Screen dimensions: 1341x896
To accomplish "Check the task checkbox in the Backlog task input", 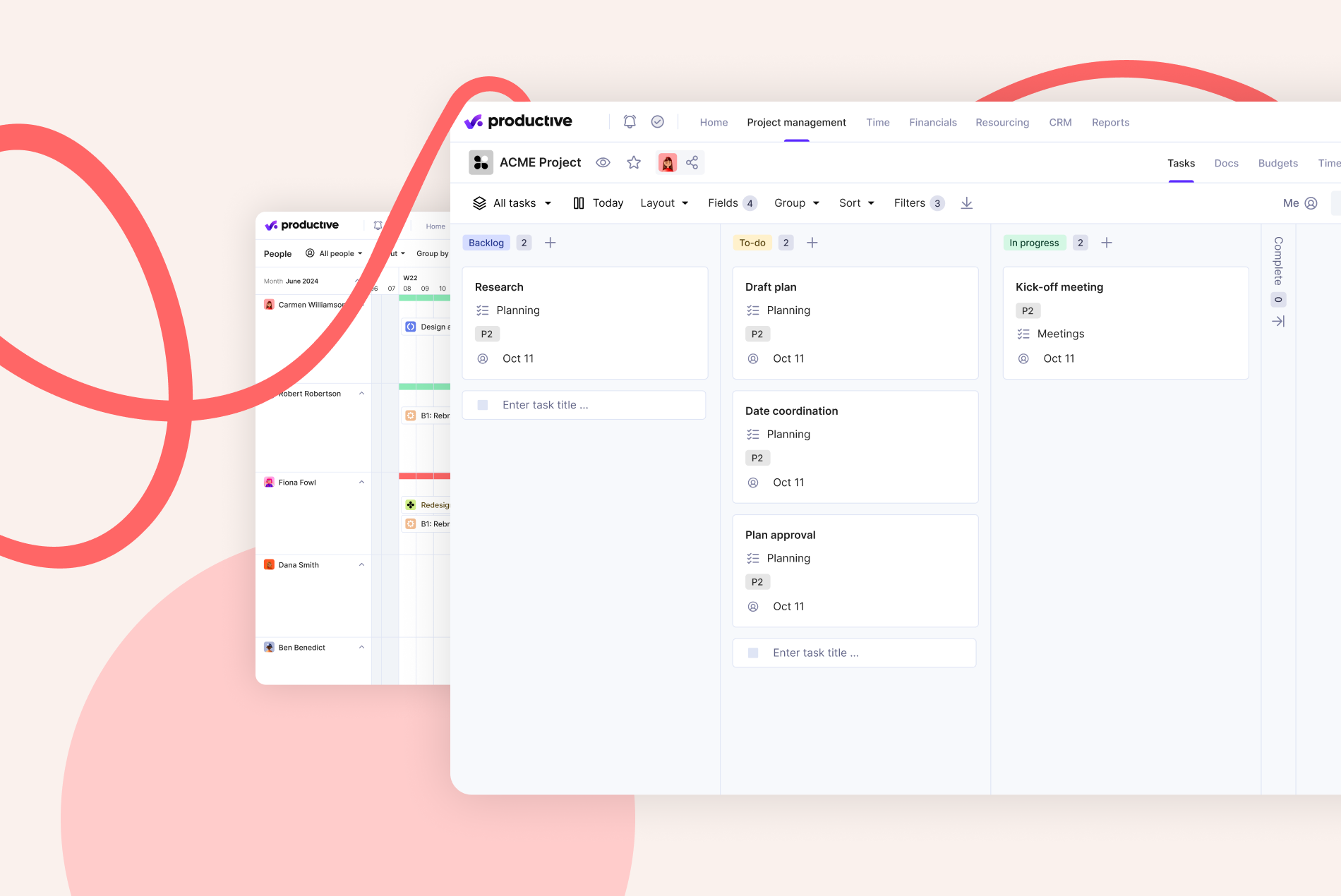I will 483,404.
